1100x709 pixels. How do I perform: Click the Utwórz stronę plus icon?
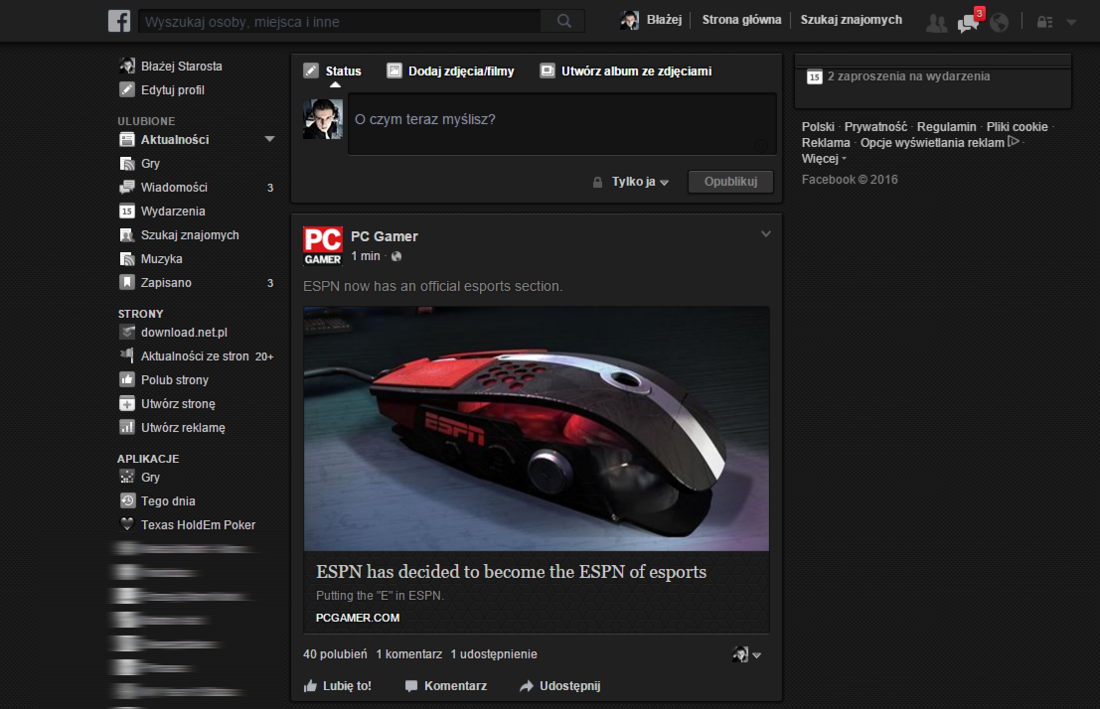tap(127, 403)
